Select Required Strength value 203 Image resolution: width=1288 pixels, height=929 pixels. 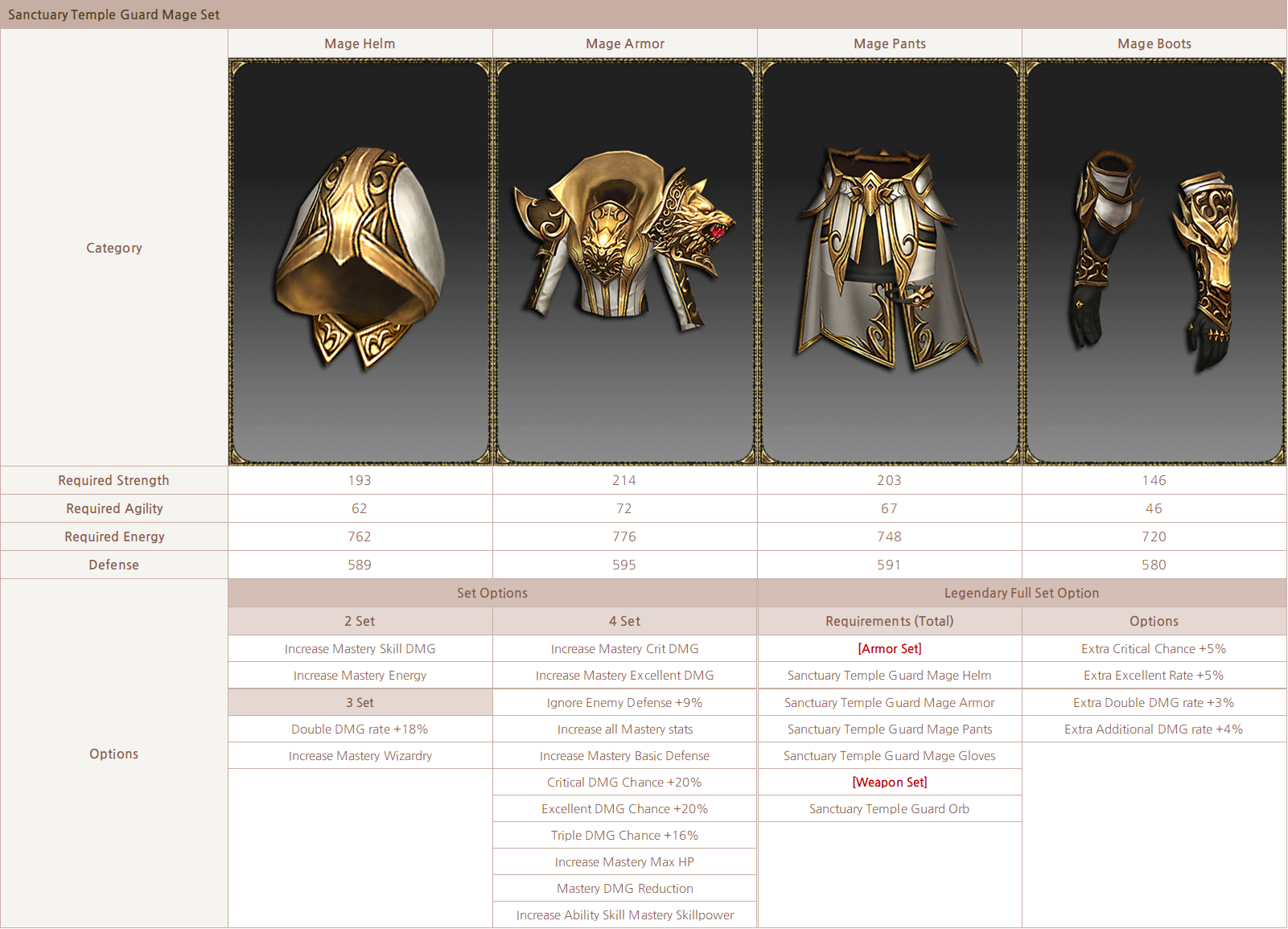889,480
